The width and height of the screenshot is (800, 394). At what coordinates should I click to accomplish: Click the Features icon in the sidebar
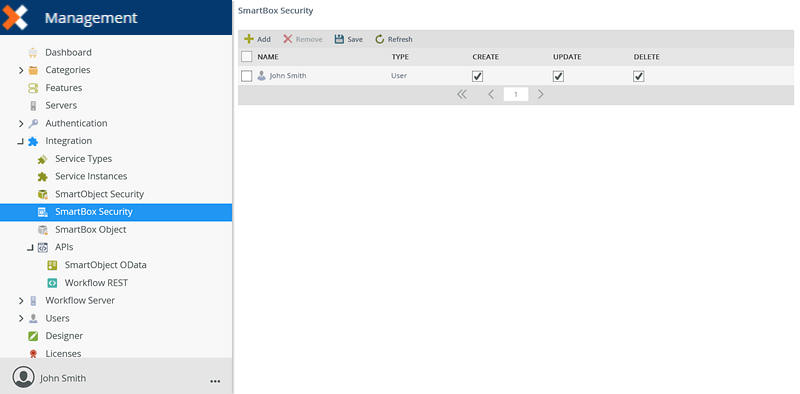pyautogui.click(x=33, y=88)
